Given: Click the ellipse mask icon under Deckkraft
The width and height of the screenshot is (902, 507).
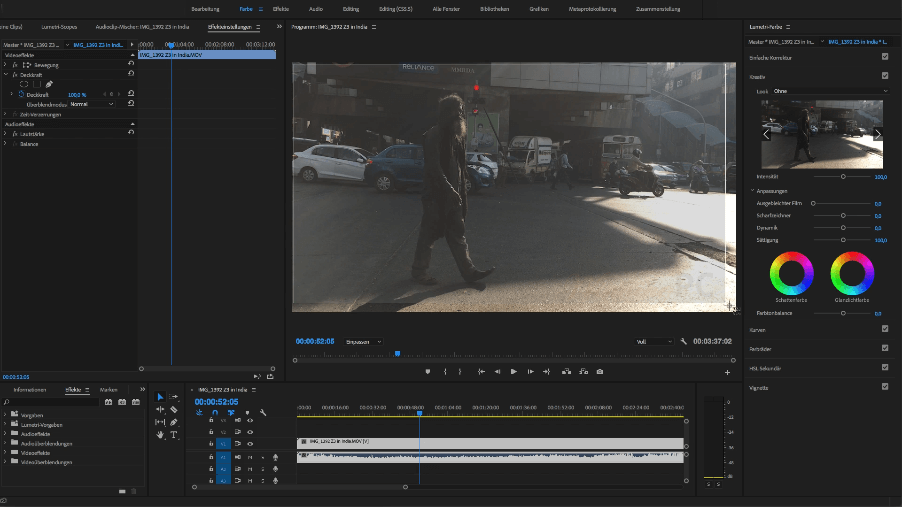Looking at the screenshot, I should tap(24, 84).
